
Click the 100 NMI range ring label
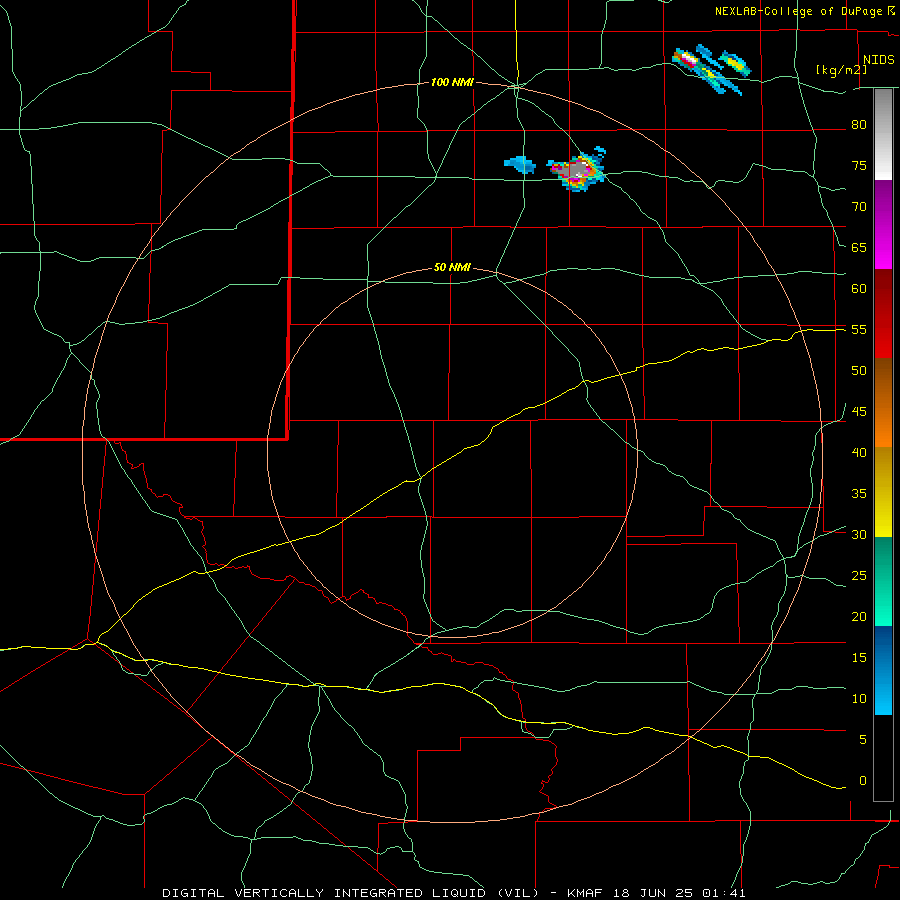(452, 83)
